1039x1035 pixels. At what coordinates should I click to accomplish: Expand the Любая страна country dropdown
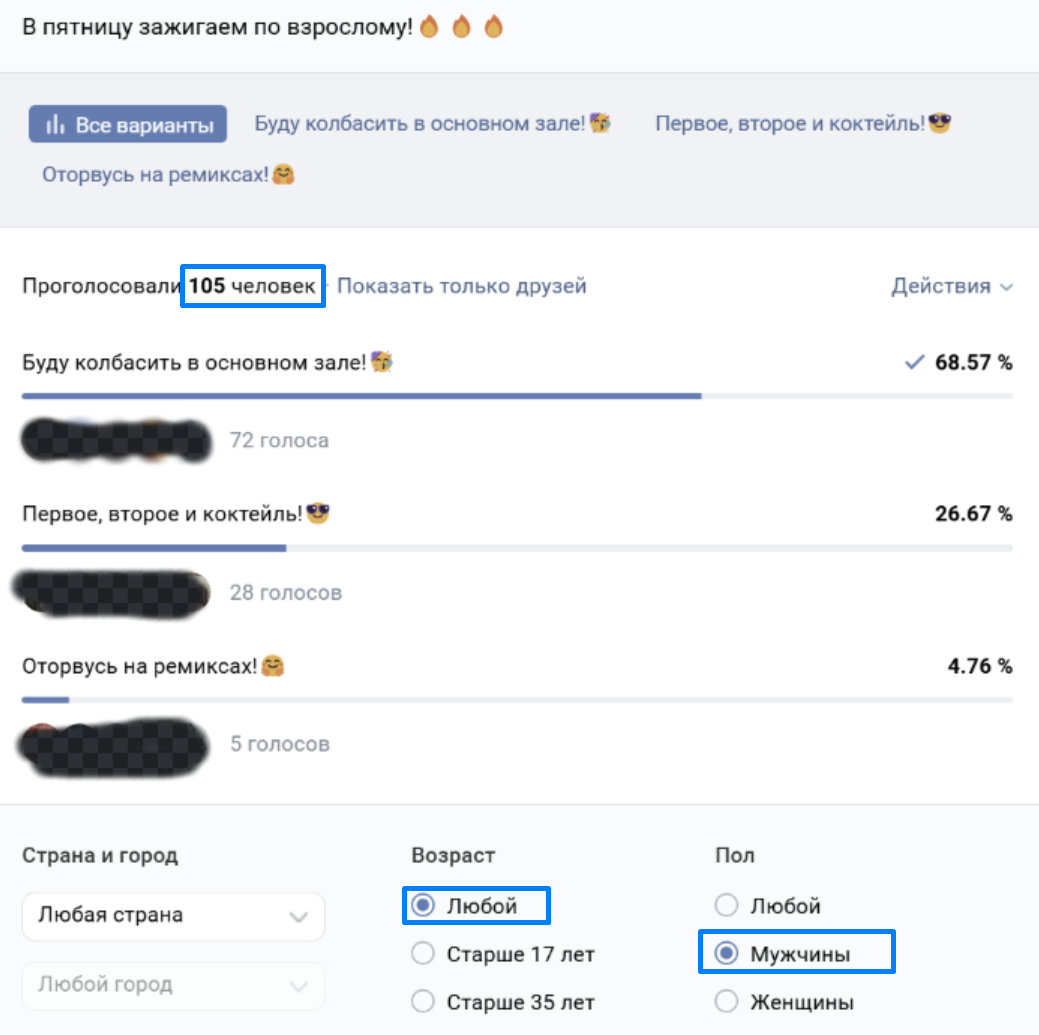coord(173,916)
